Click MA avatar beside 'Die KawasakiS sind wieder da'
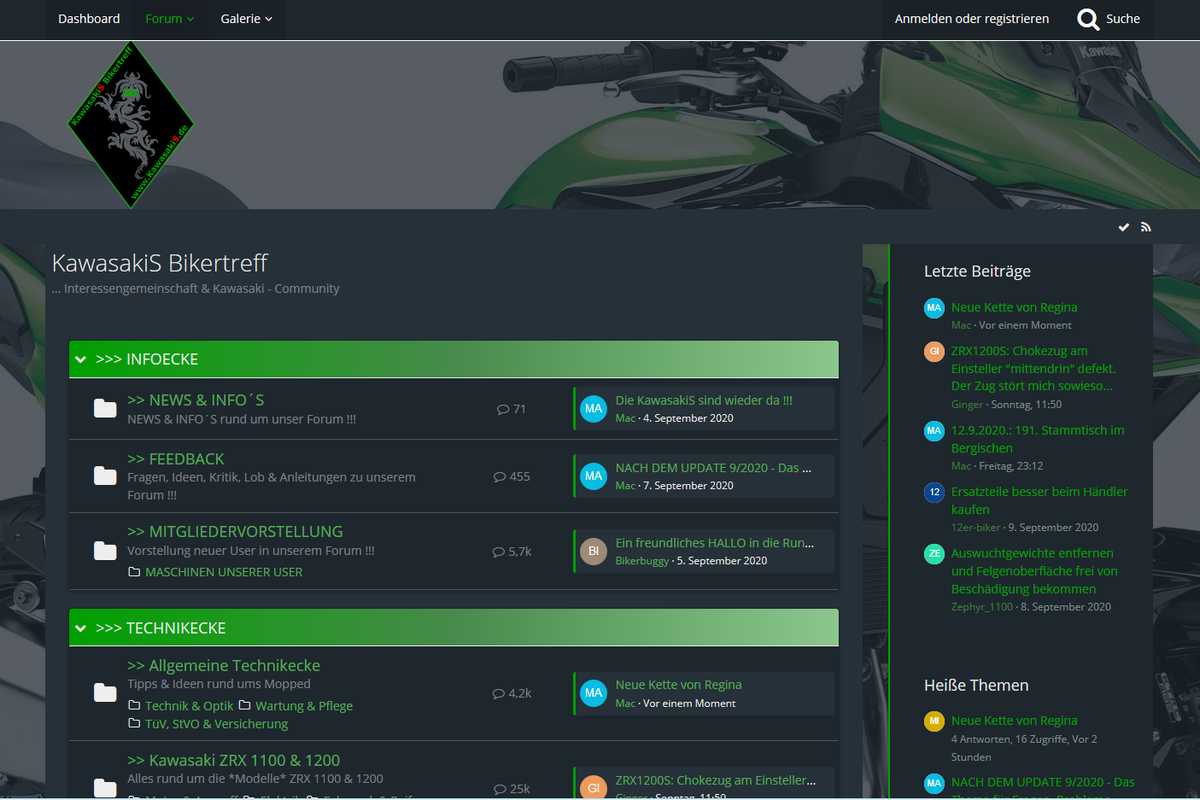1200x800 pixels. tap(594, 408)
